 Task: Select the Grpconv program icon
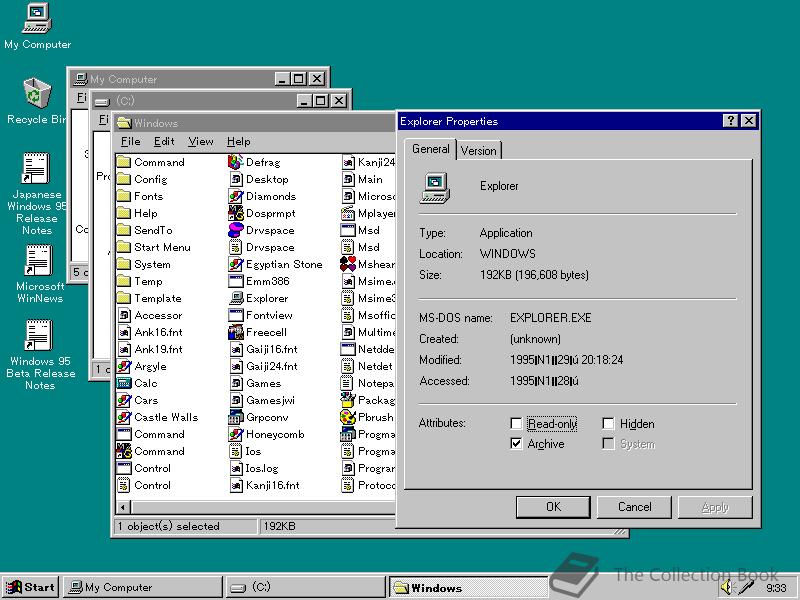(x=235, y=417)
